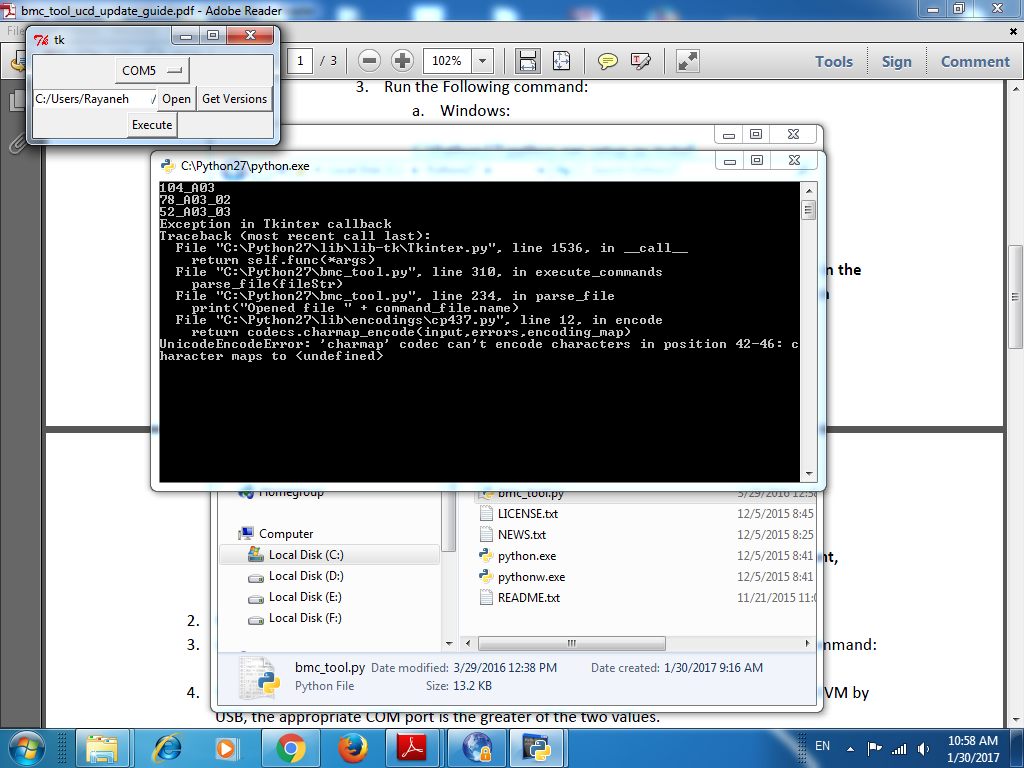Open the Comment pane in Adobe Reader
This screenshot has height=768, width=1024.
[x=975, y=62]
